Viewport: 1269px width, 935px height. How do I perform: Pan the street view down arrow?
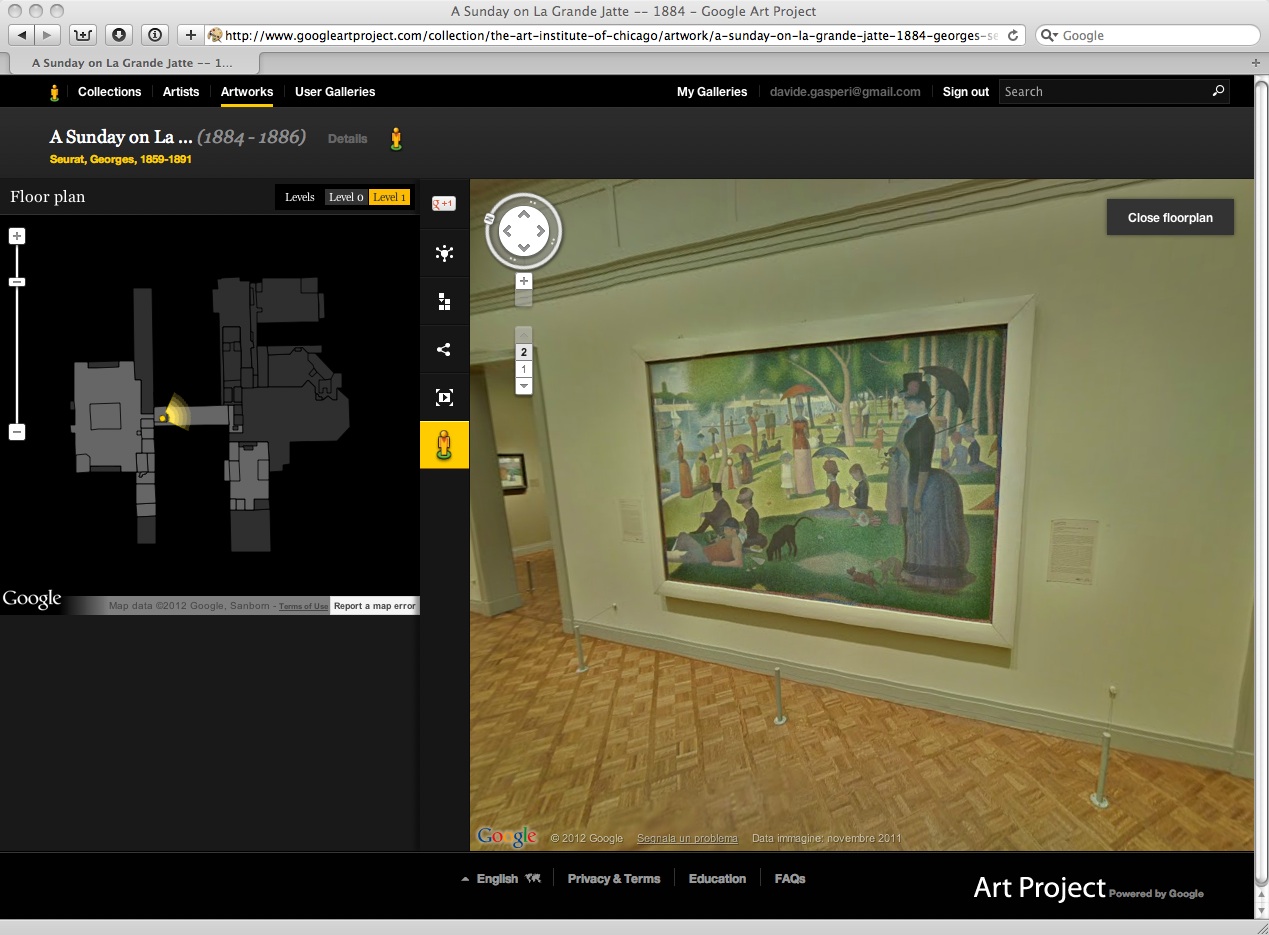[523, 248]
